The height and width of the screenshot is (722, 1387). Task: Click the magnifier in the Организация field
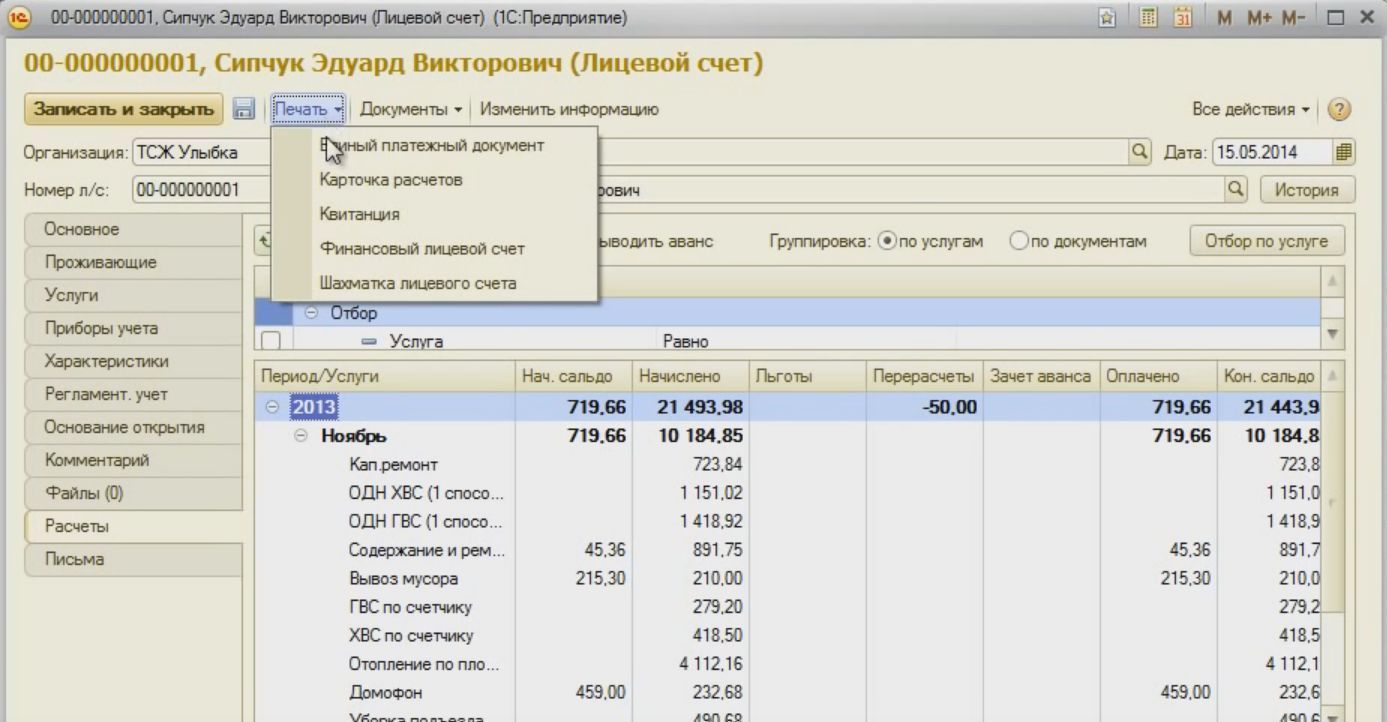[1142, 154]
